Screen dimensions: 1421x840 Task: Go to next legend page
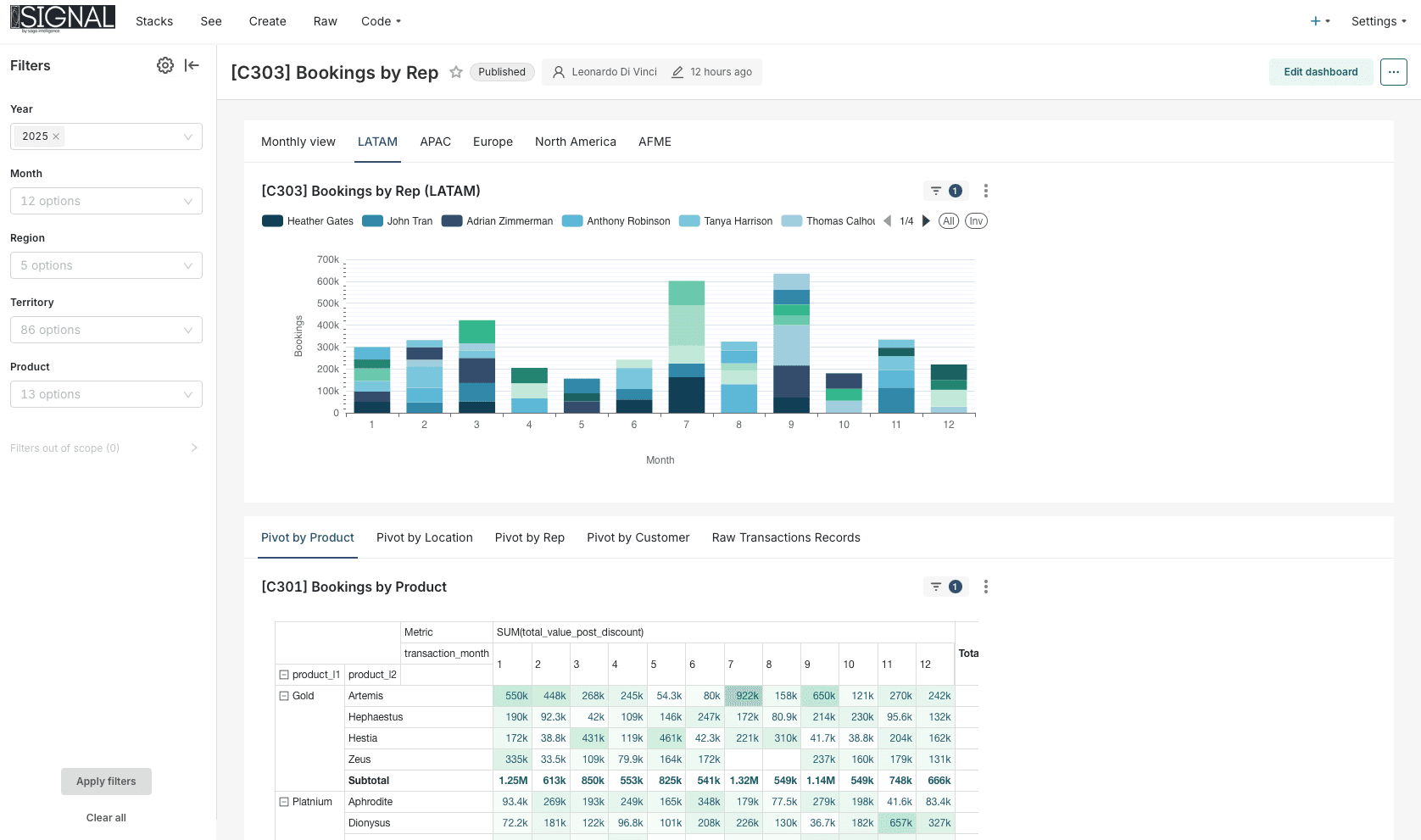(926, 221)
